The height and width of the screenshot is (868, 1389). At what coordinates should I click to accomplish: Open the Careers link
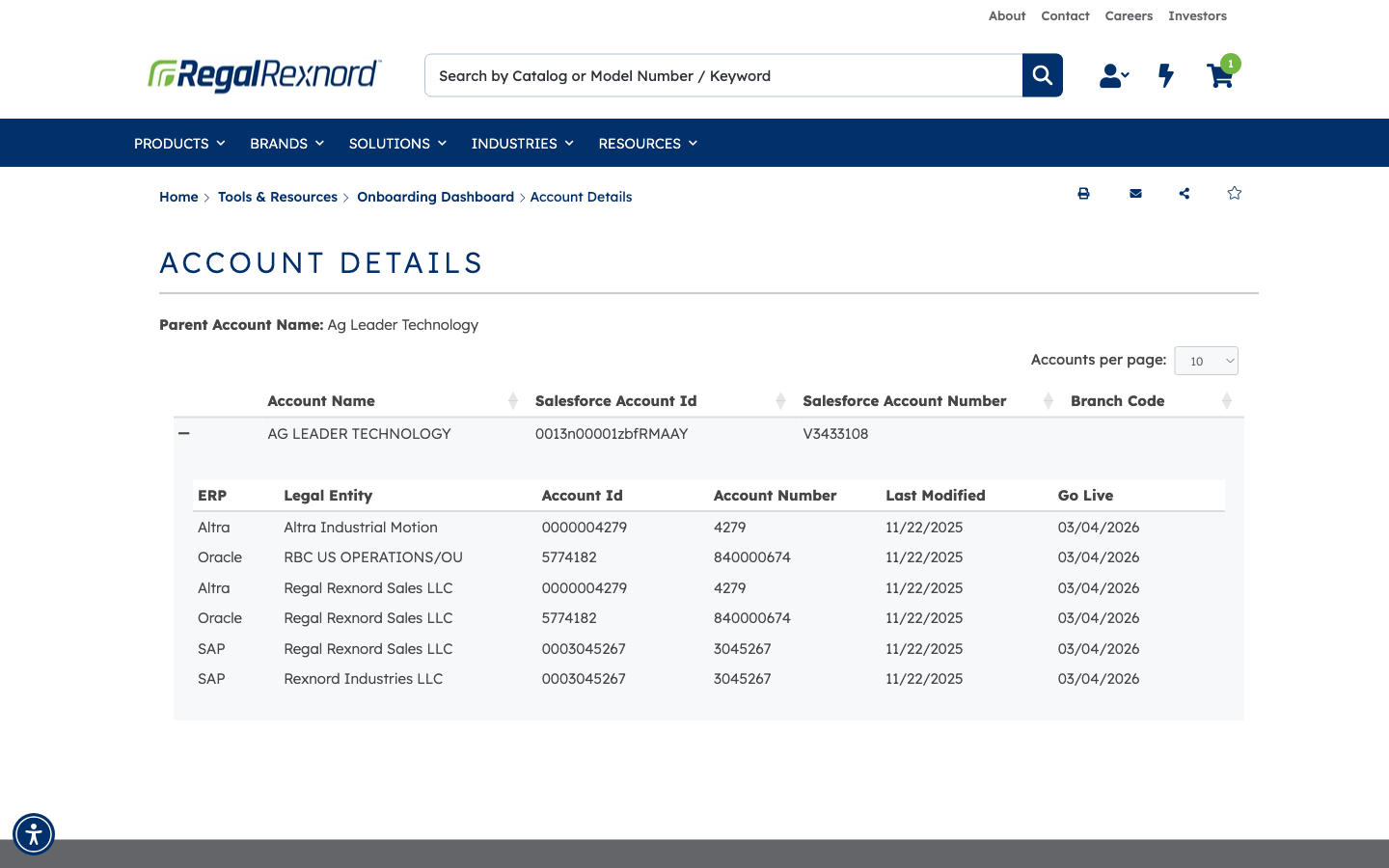coord(1129,15)
